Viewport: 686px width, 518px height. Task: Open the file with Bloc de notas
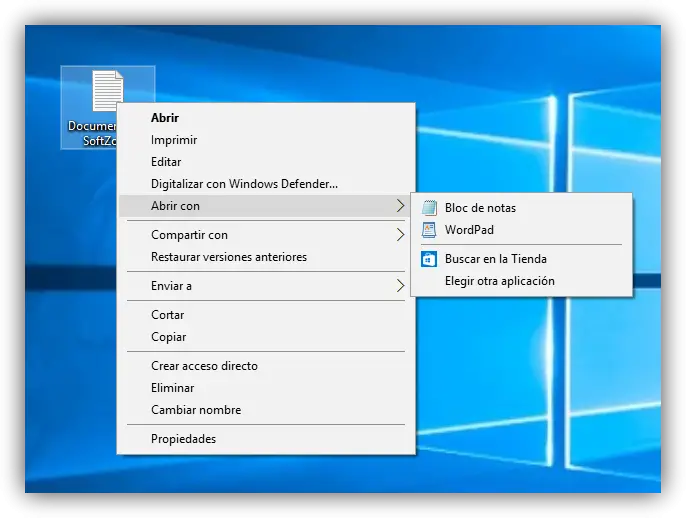pos(522,208)
